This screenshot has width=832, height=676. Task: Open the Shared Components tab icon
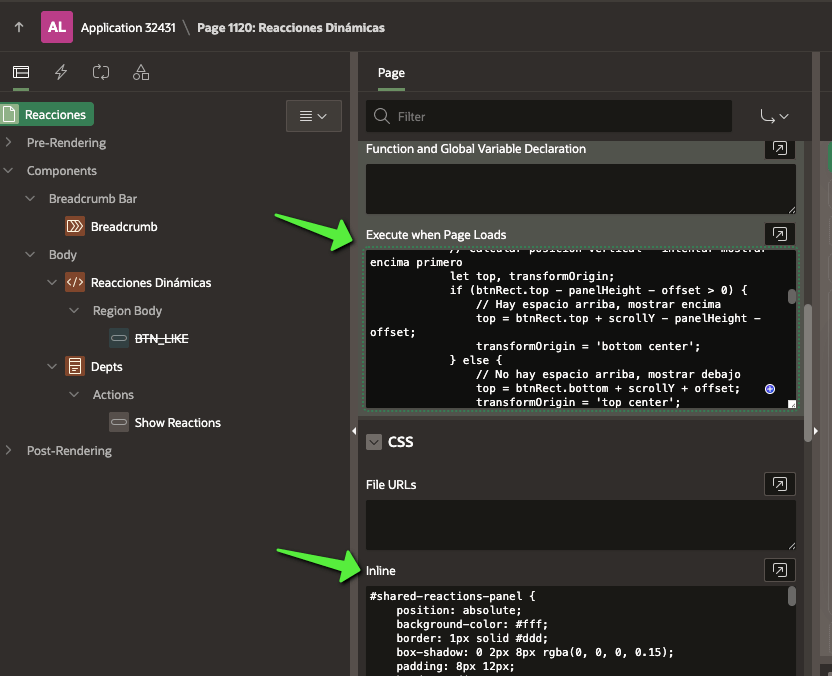[141, 72]
